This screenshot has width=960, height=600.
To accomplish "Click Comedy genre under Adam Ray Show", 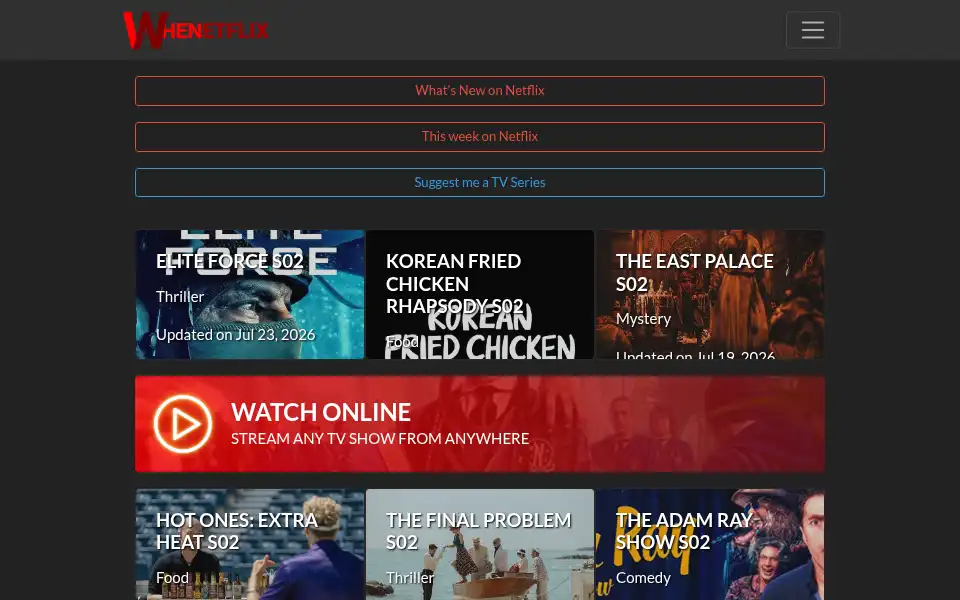I will (643, 578).
